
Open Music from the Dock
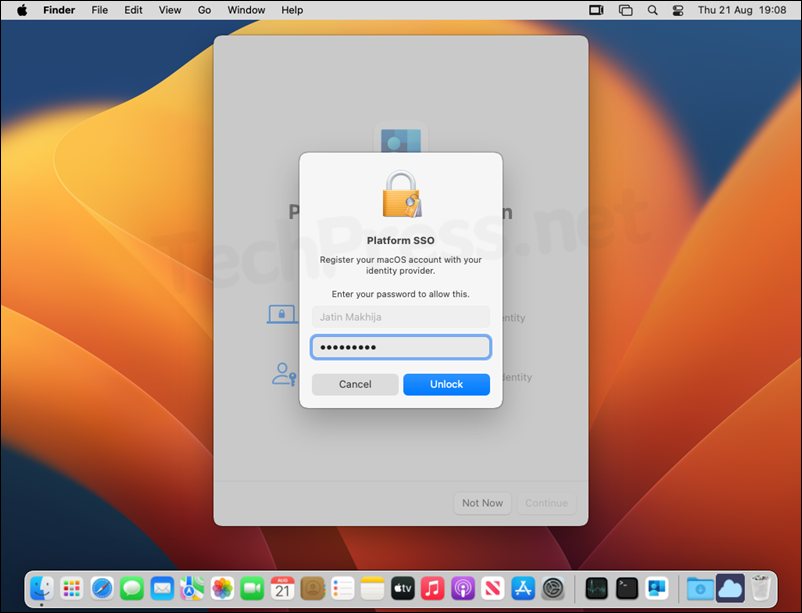point(433,588)
